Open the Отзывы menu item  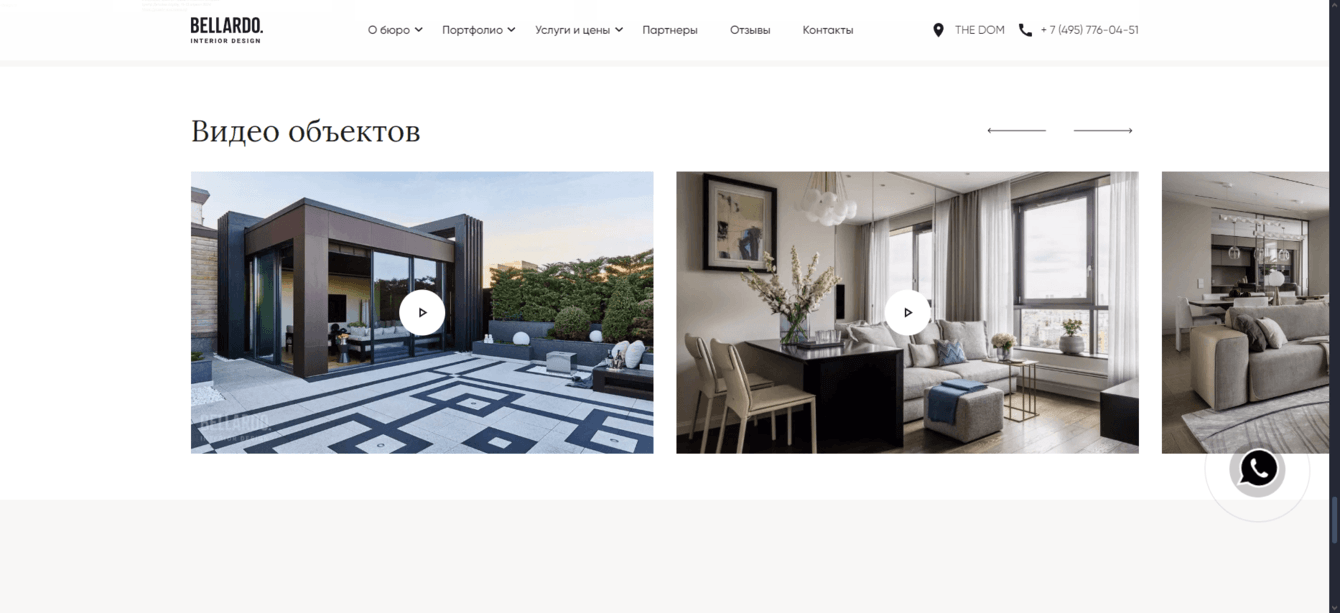pos(750,30)
